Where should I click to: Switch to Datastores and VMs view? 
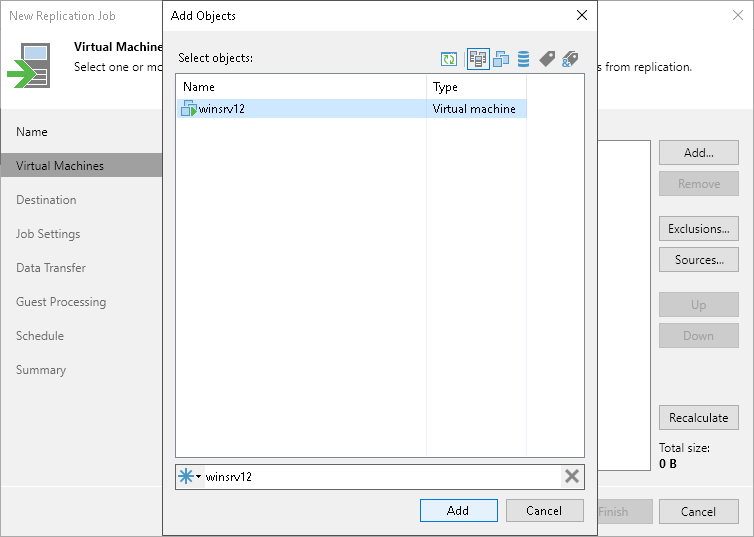pos(523,59)
